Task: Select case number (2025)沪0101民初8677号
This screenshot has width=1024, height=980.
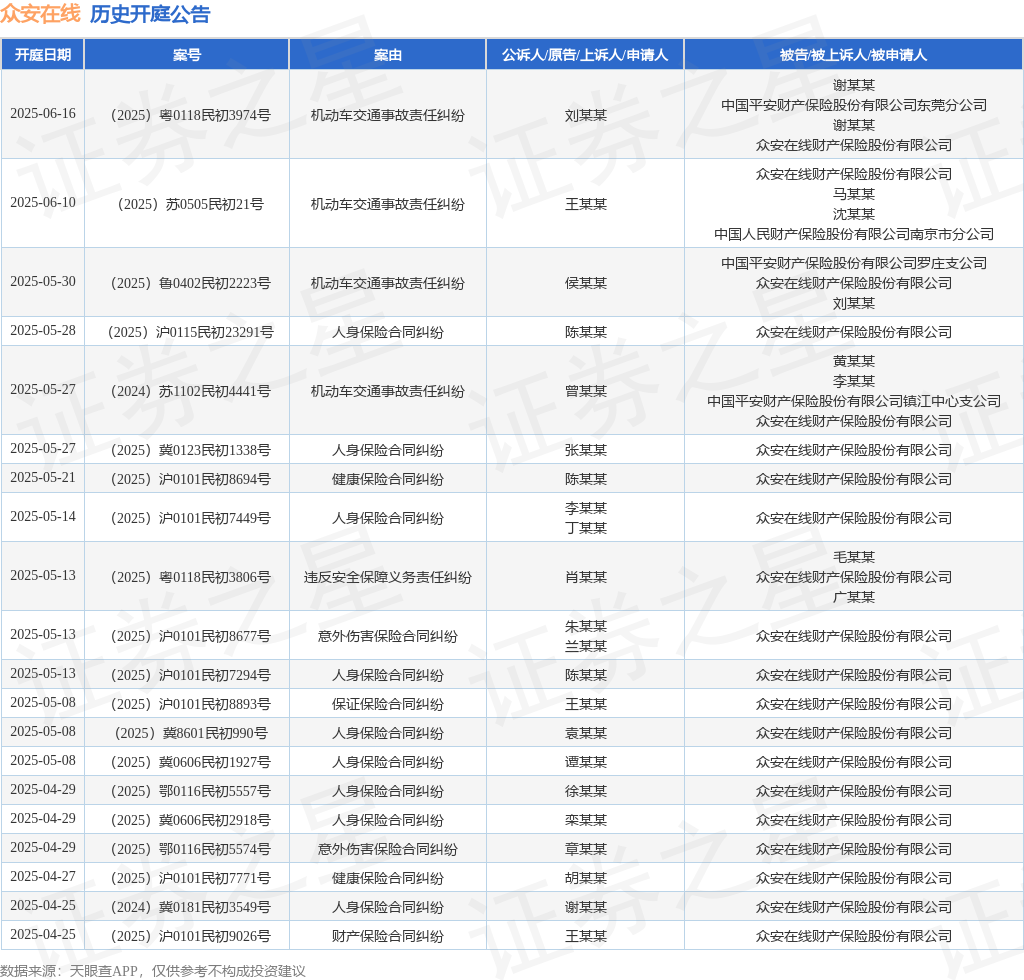Action: pyautogui.click(x=190, y=636)
